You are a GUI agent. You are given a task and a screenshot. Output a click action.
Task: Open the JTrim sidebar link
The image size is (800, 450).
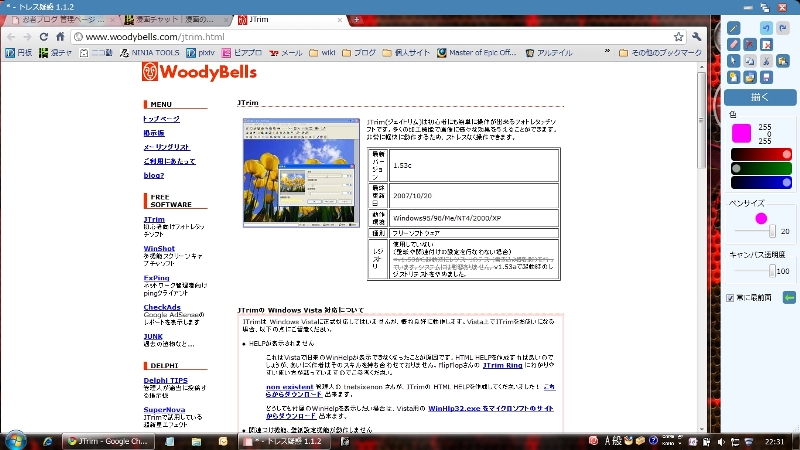click(154, 219)
